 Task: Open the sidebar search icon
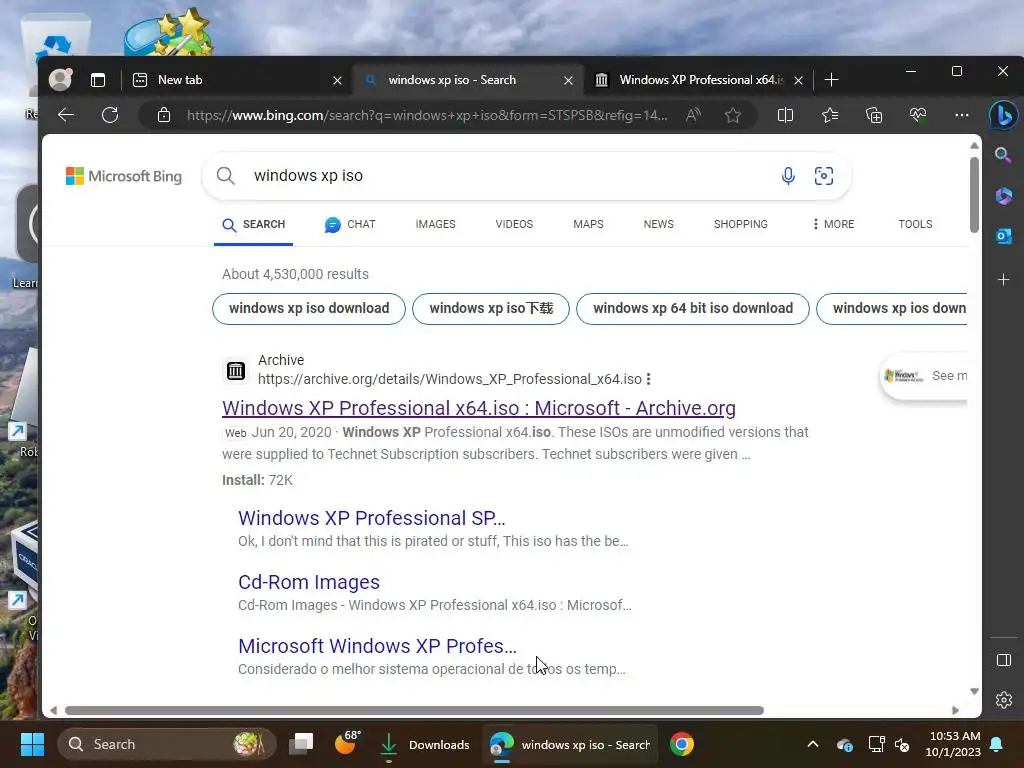(x=1003, y=155)
